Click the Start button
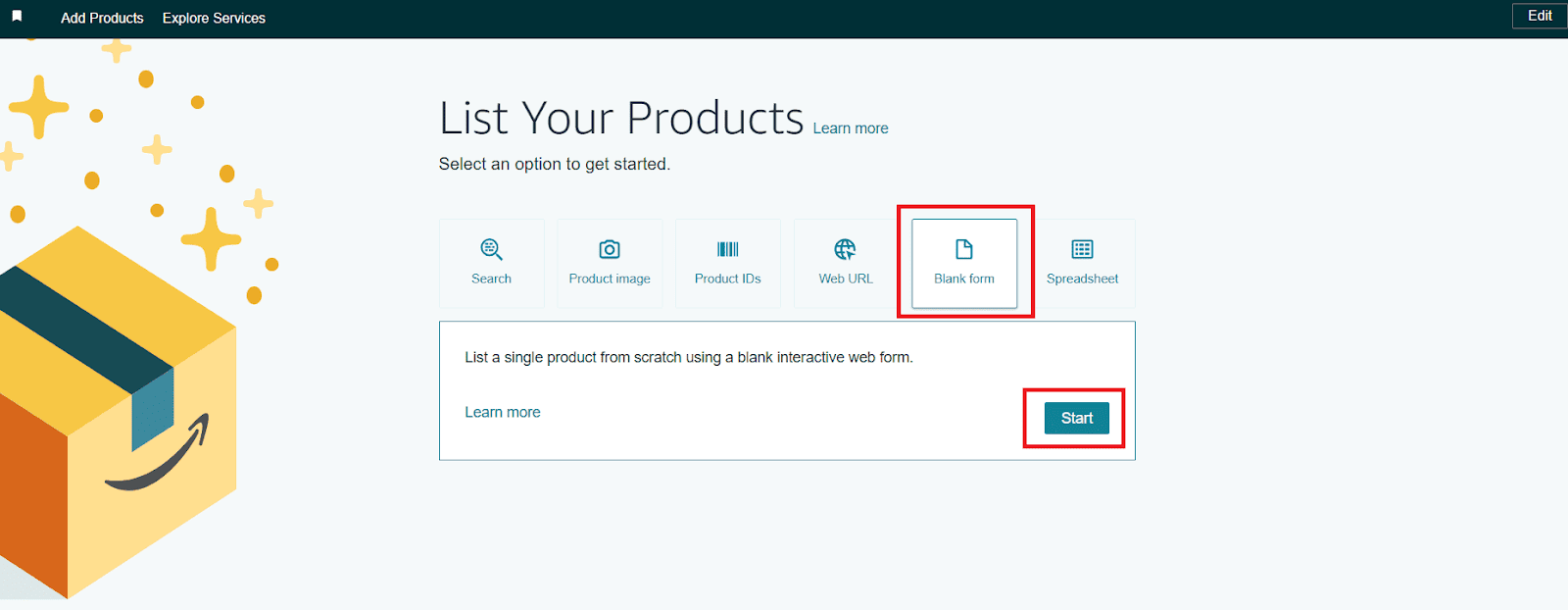Viewport: 1568px width, 610px height. pos(1077,418)
